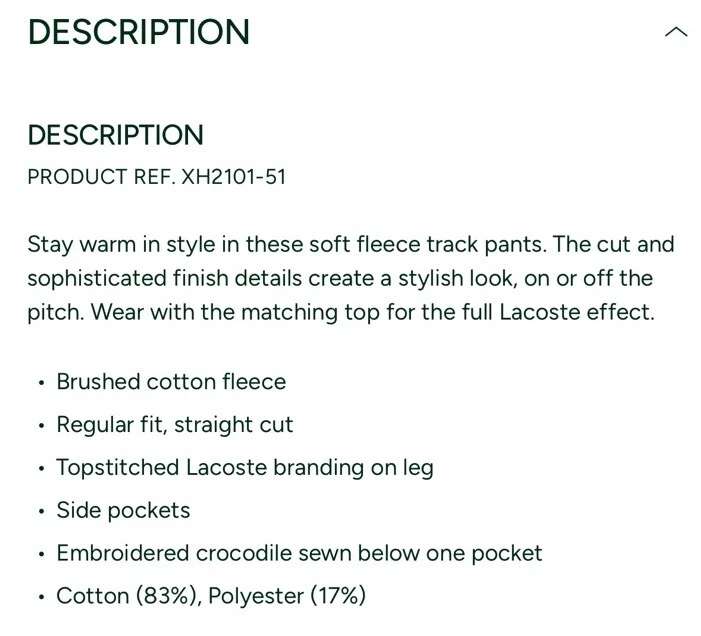The width and height of the screenshot is (701, 636).
Task: Click the "PRODUCT REF." label
Action: (x=101, y=177)
